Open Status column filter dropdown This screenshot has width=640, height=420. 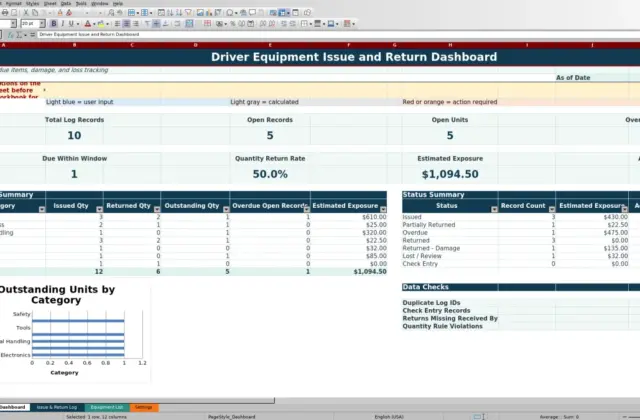[494, 209]
